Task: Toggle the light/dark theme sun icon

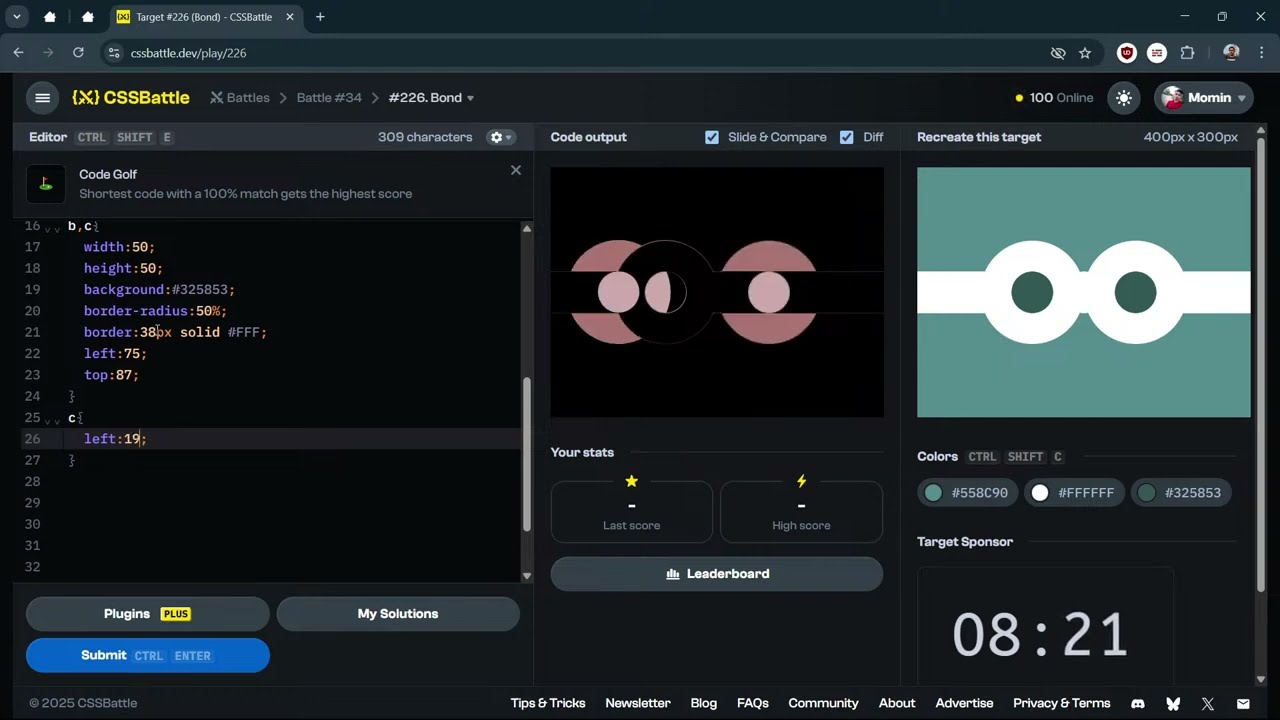Action: (1124, 98)
